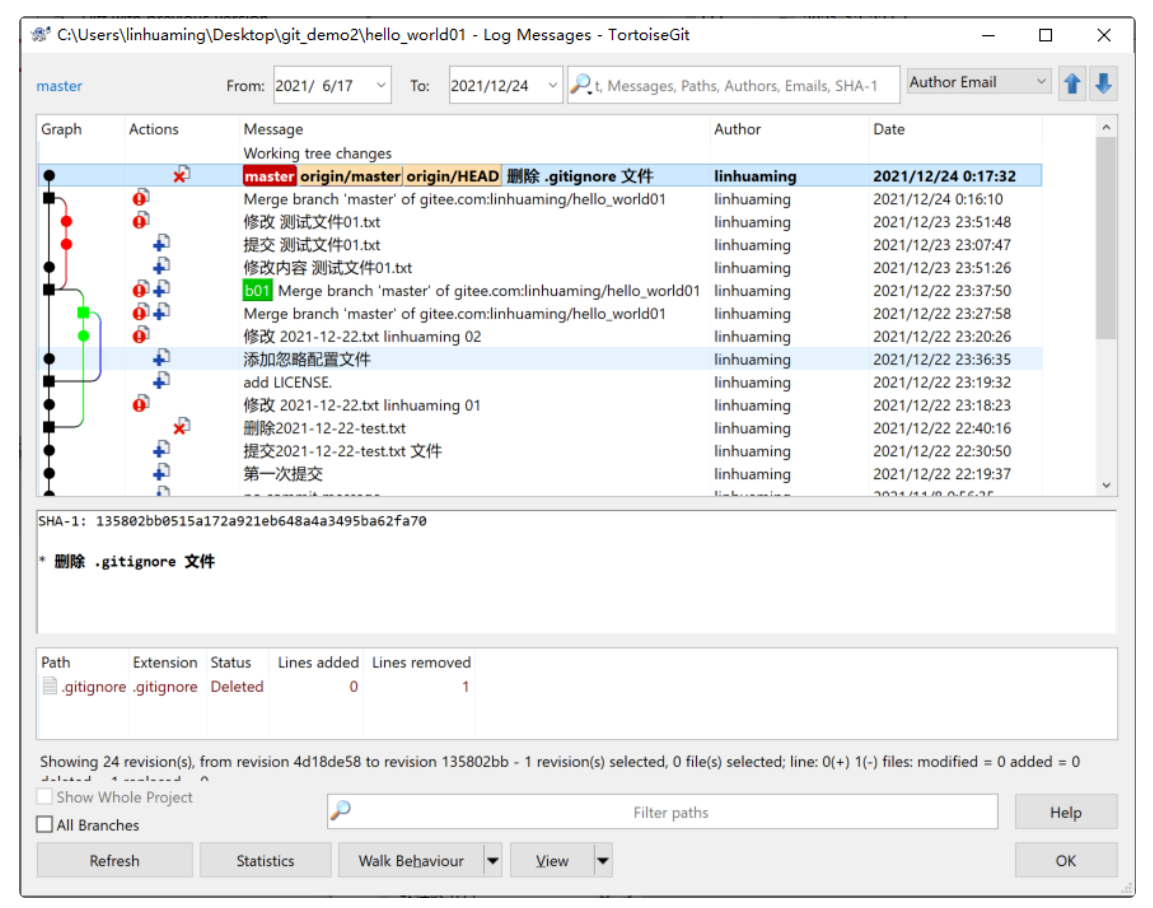Click added icon on 提交 测试文件01.txt row

click(161, 243)
